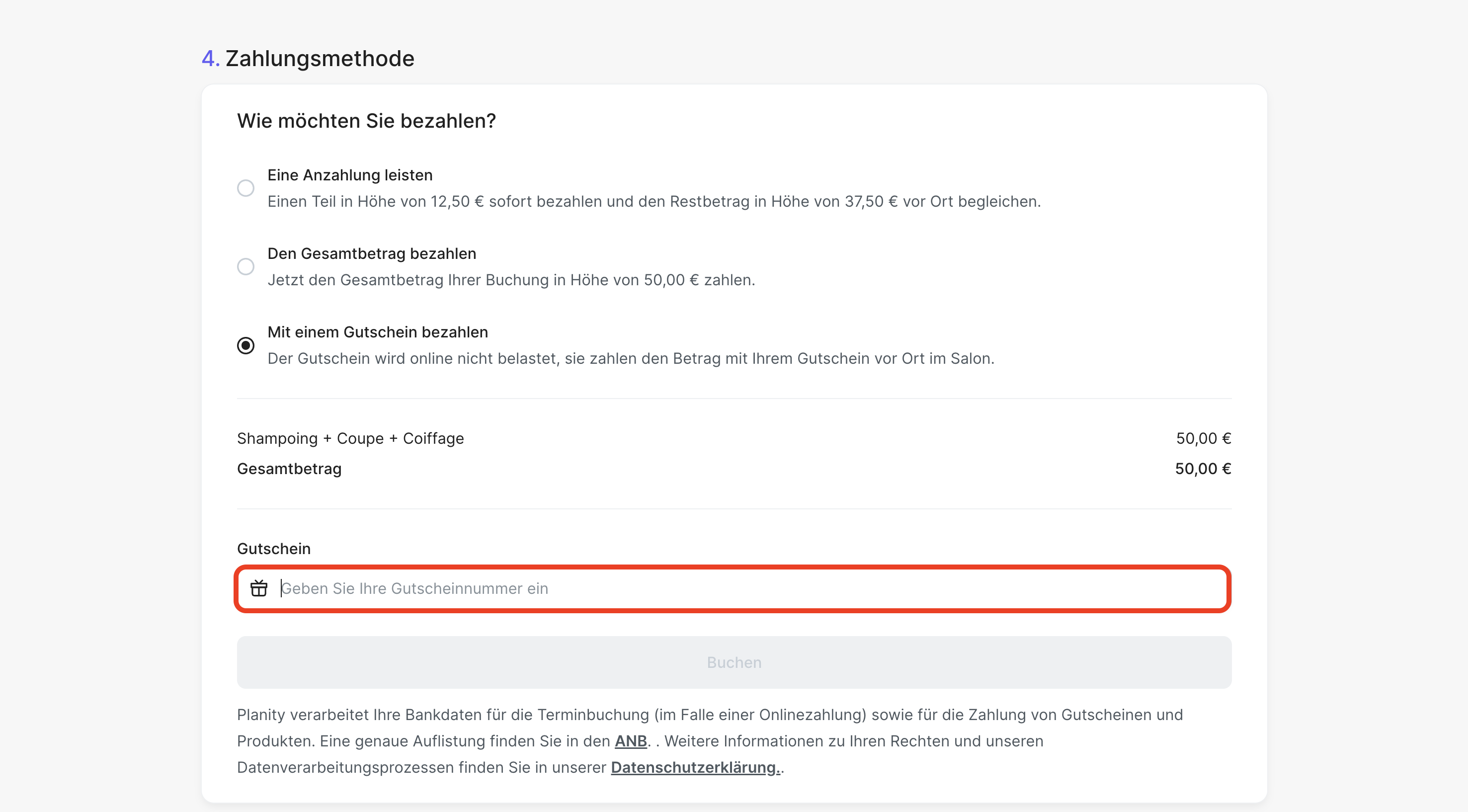Click the "Eine Anzahlung leisten" option title

tap(350, 175)
